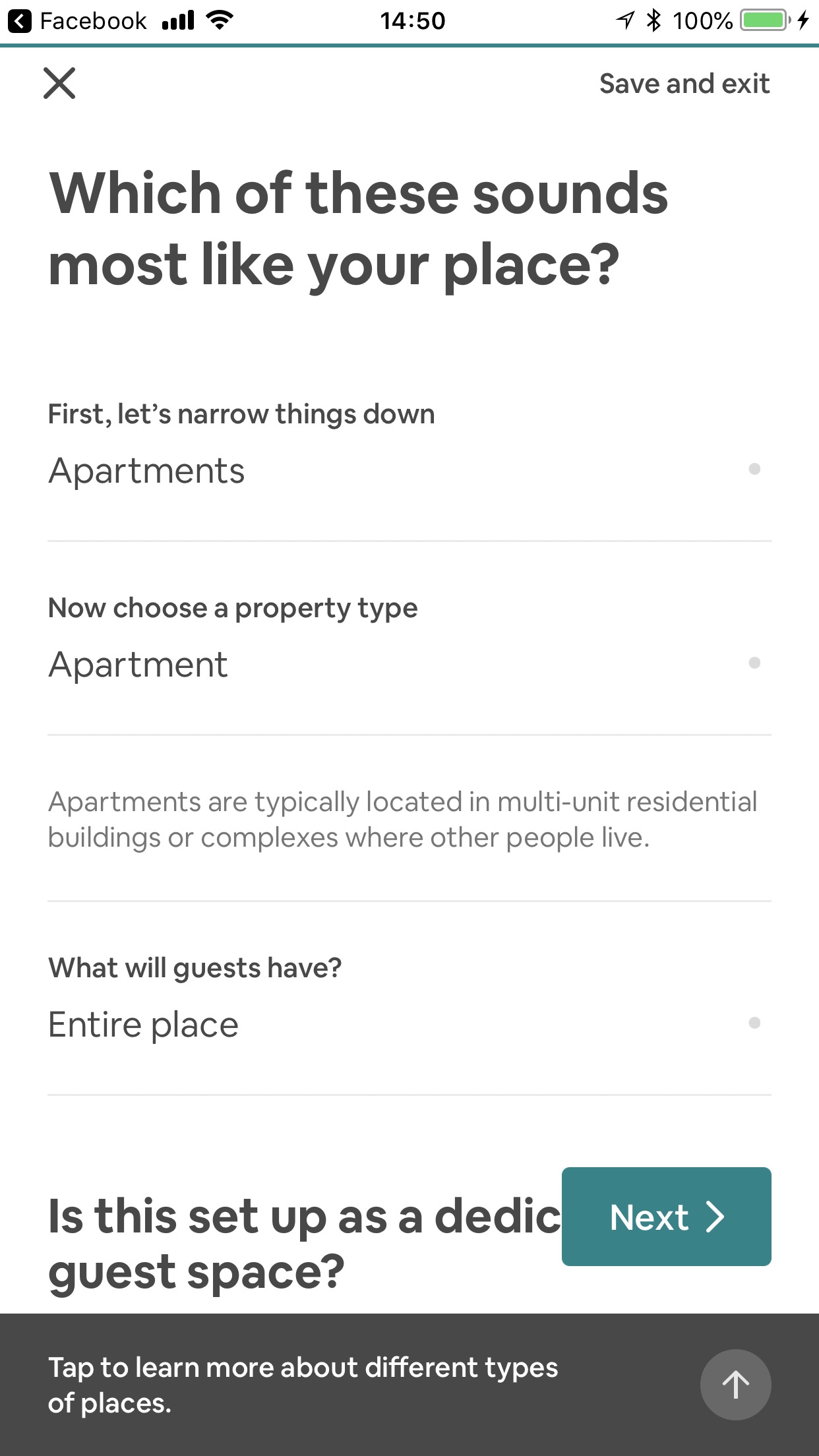This screenshot has height=1456, width=819.
Task: Tap the battery icon in status bar
Action: pos(765,20)
